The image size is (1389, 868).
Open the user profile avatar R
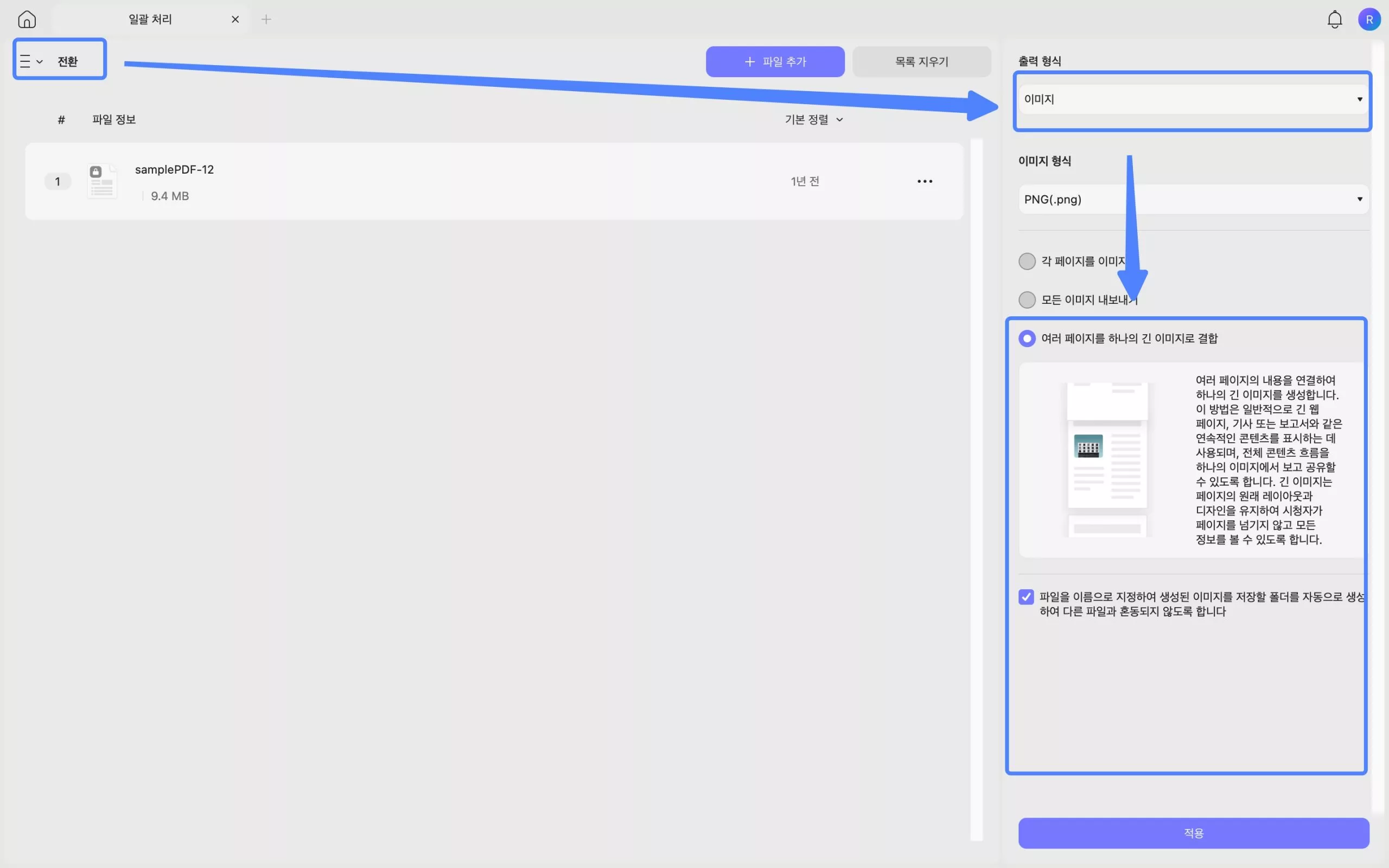[x=1369, y=20]
